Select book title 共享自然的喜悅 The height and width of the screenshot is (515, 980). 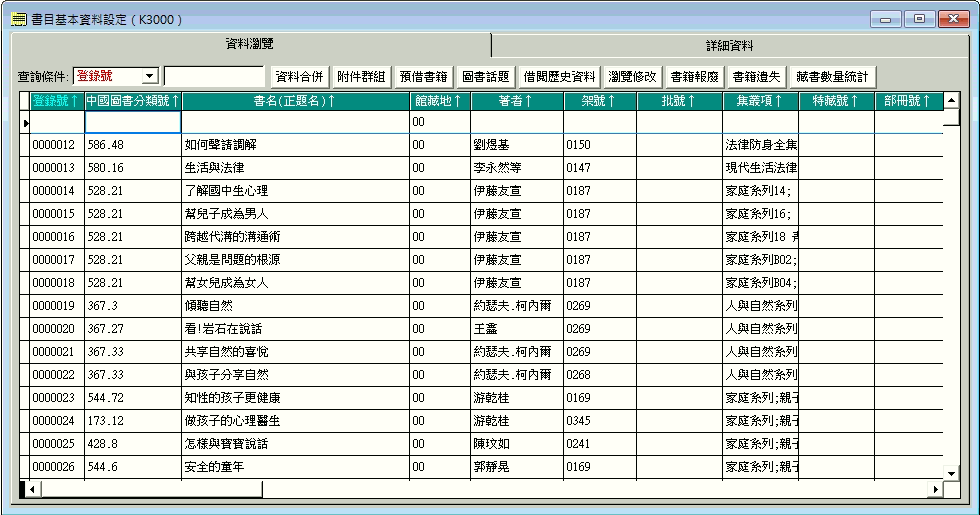(x=226, y=352)
